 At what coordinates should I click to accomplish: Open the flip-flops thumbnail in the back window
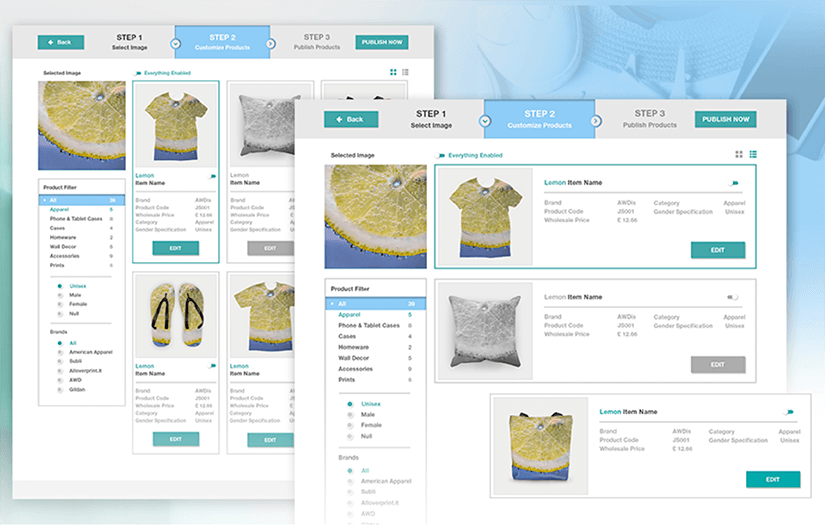[x=176, y=316]
